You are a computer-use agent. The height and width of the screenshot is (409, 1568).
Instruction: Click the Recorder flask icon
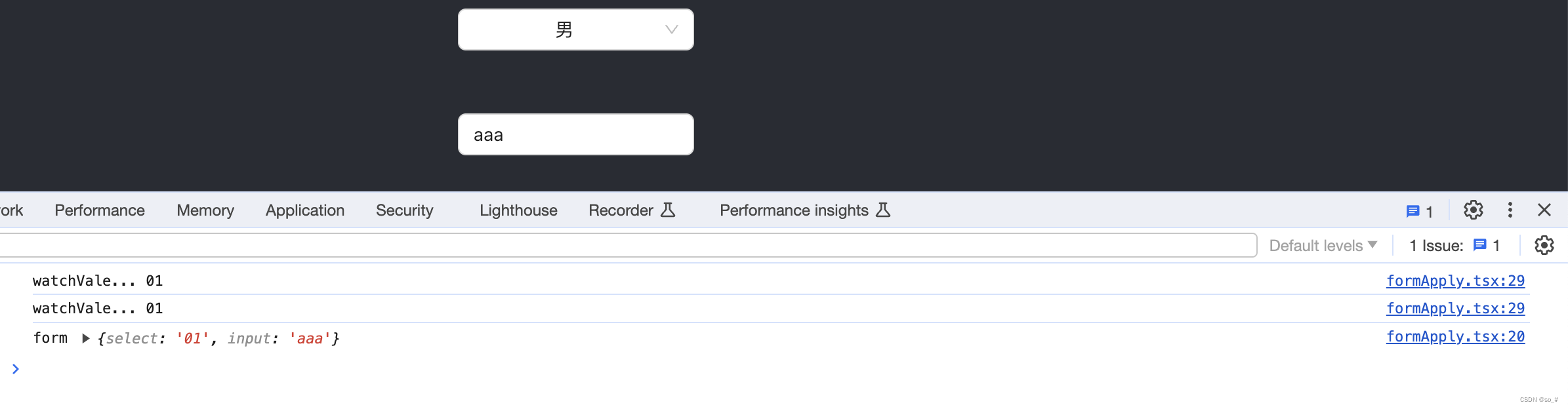tap(668, 210)
